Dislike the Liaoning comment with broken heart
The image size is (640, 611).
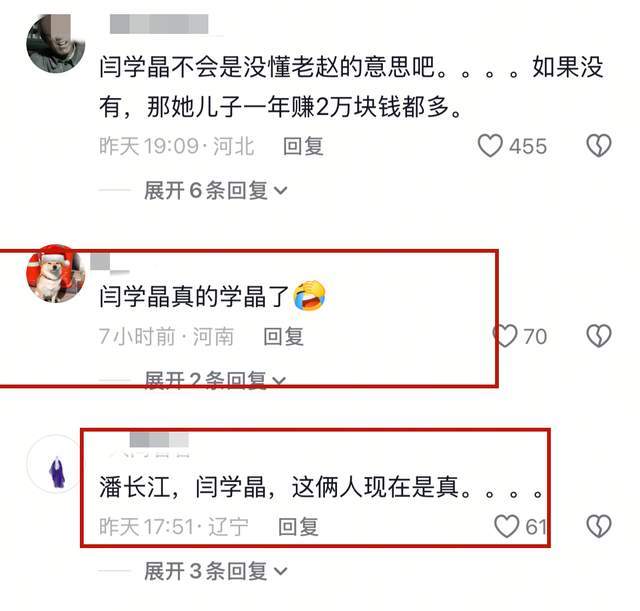coord(599,526)
